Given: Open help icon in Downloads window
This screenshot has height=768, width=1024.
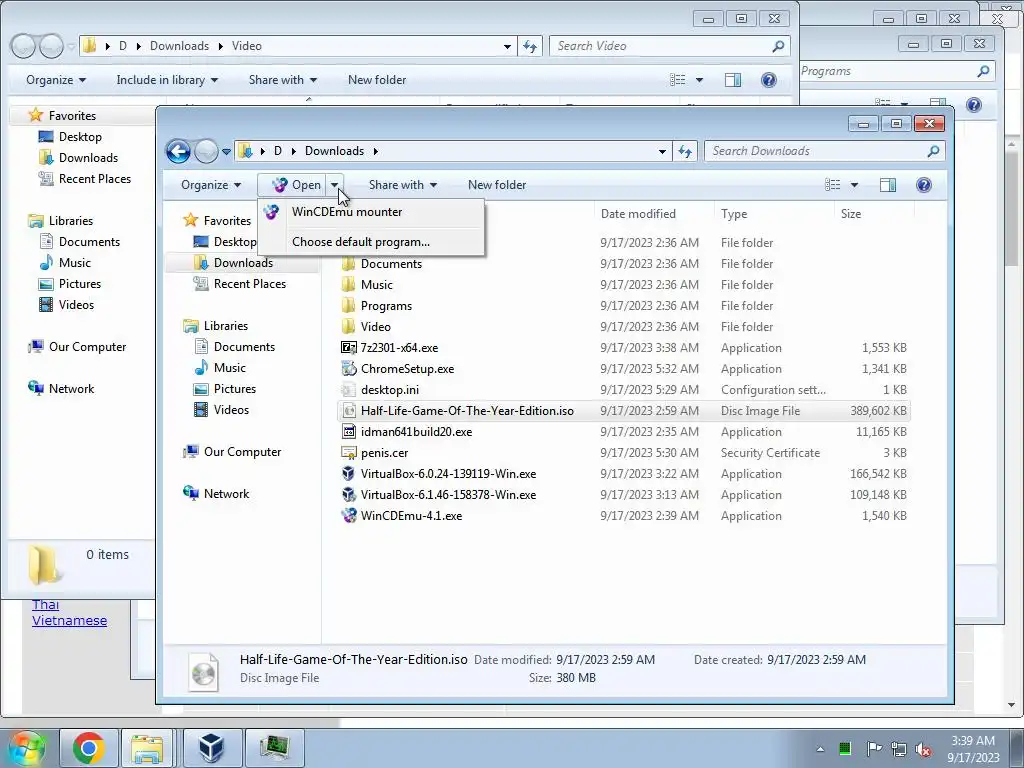Looking at the screenshot, I should [923, 185].
